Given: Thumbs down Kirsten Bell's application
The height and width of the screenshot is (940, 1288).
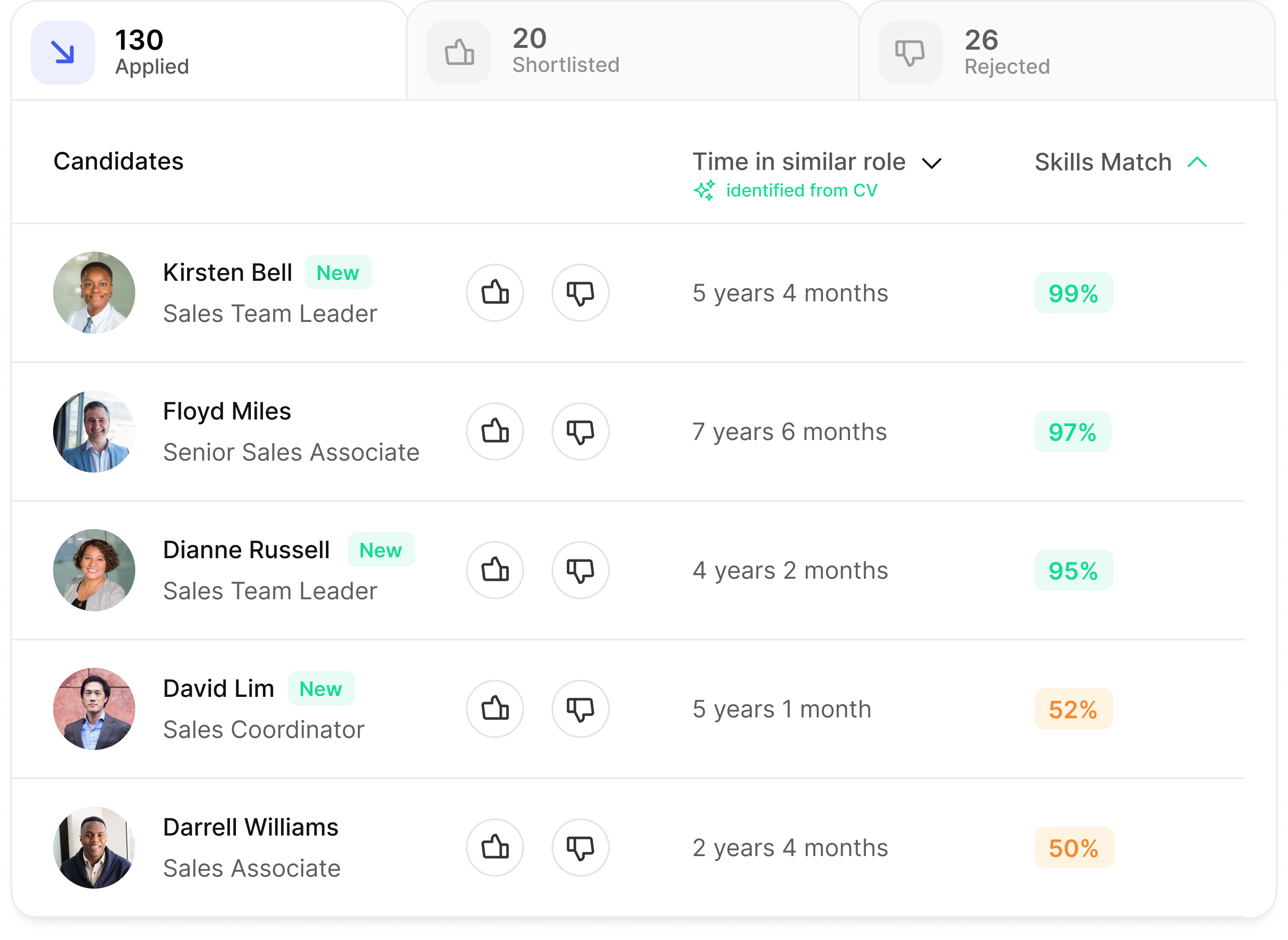Looking at the screenshot, I should (x=580, y=293).
